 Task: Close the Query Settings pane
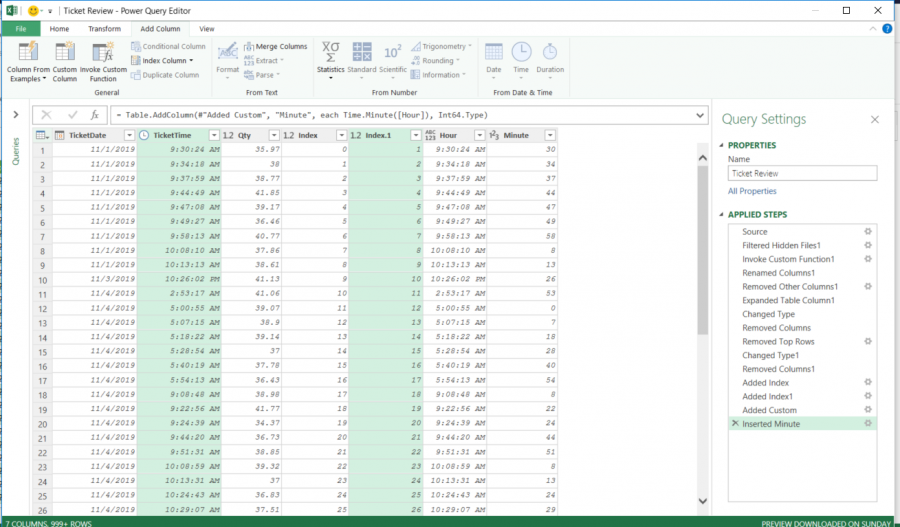tap(875, 119)
